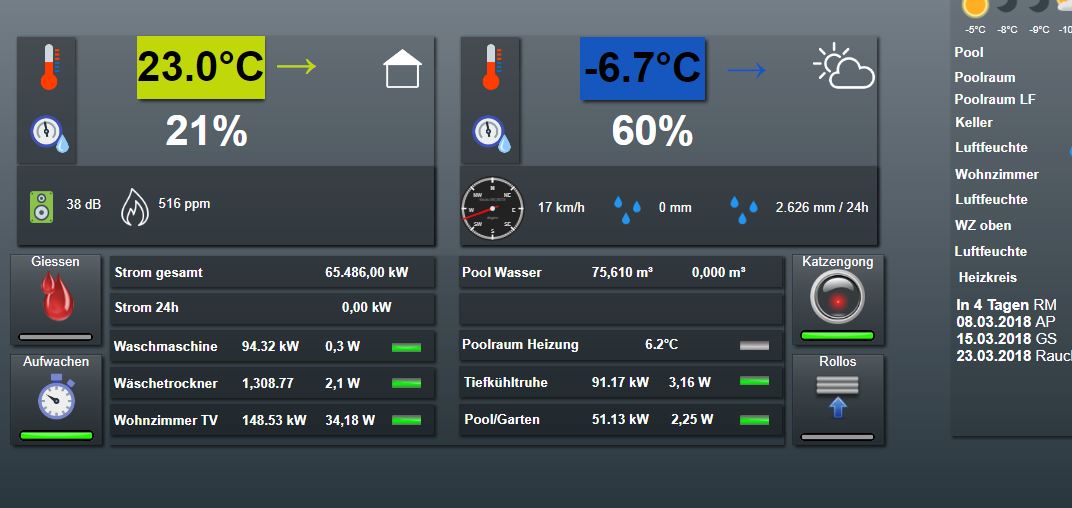Click the indoor thermometer icon

point(47,68)
